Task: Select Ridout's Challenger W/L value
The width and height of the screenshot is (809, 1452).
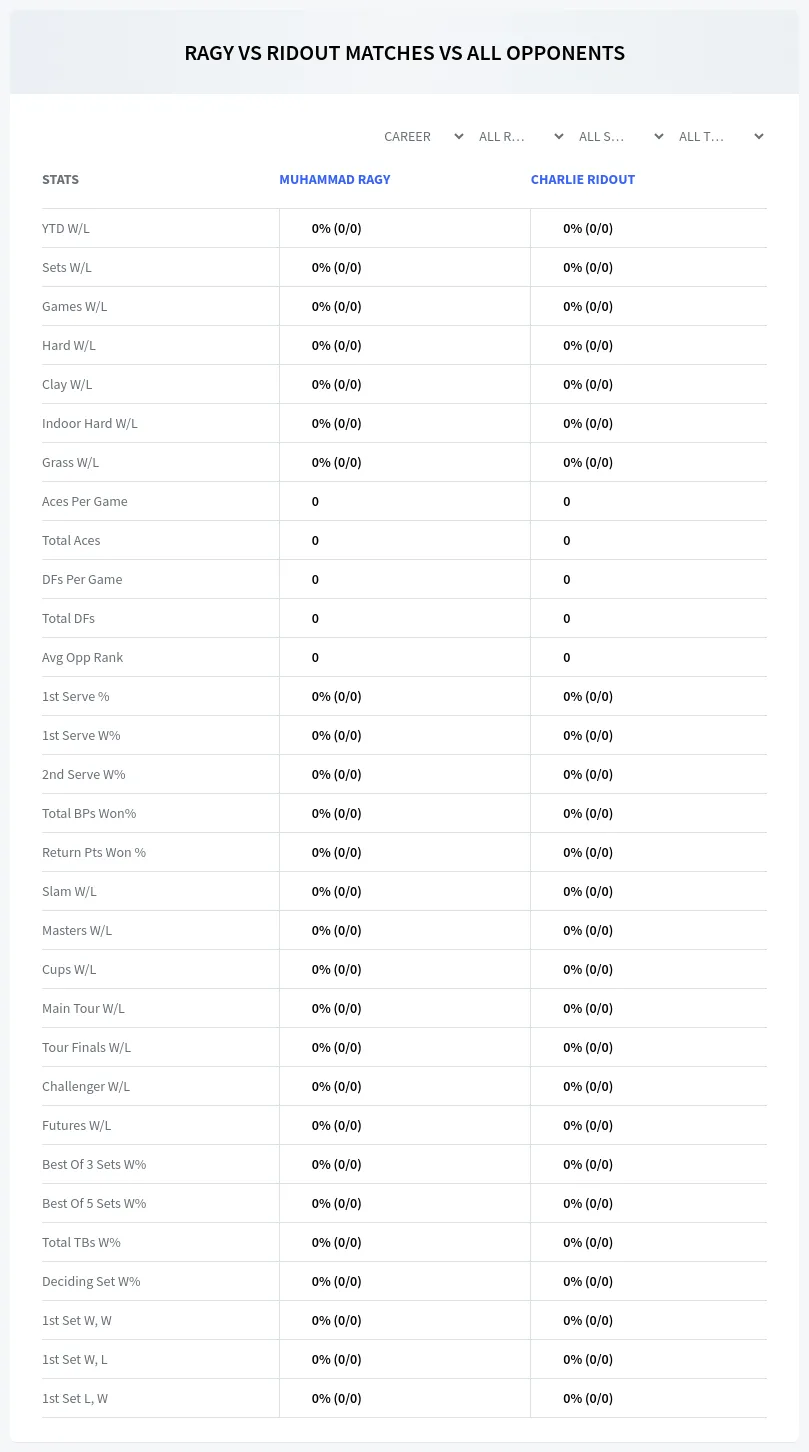Action: coord(588,1086)
